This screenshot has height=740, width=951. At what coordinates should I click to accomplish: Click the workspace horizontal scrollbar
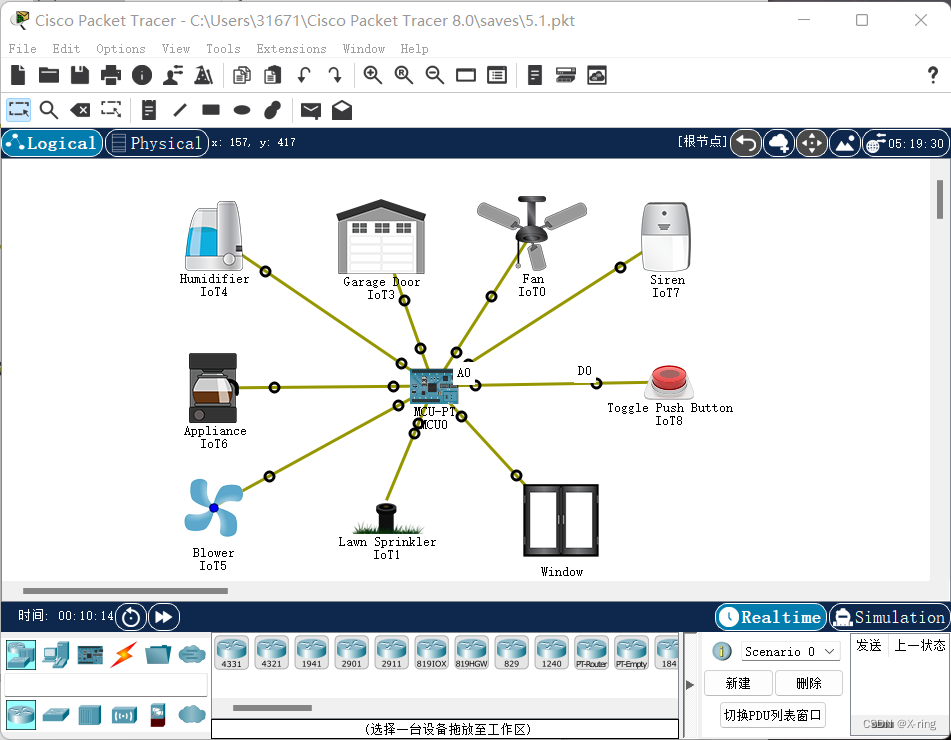(x=126, y=591)
